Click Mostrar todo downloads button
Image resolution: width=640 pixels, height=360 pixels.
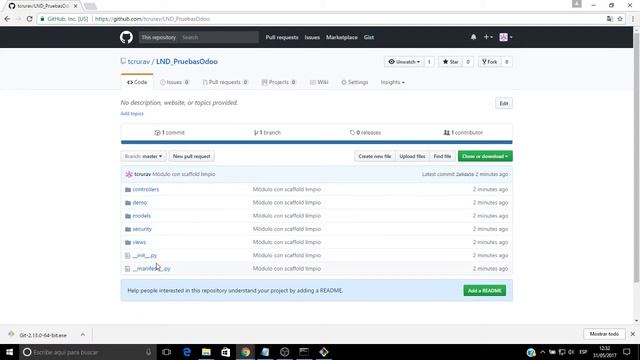click(604, 334)
